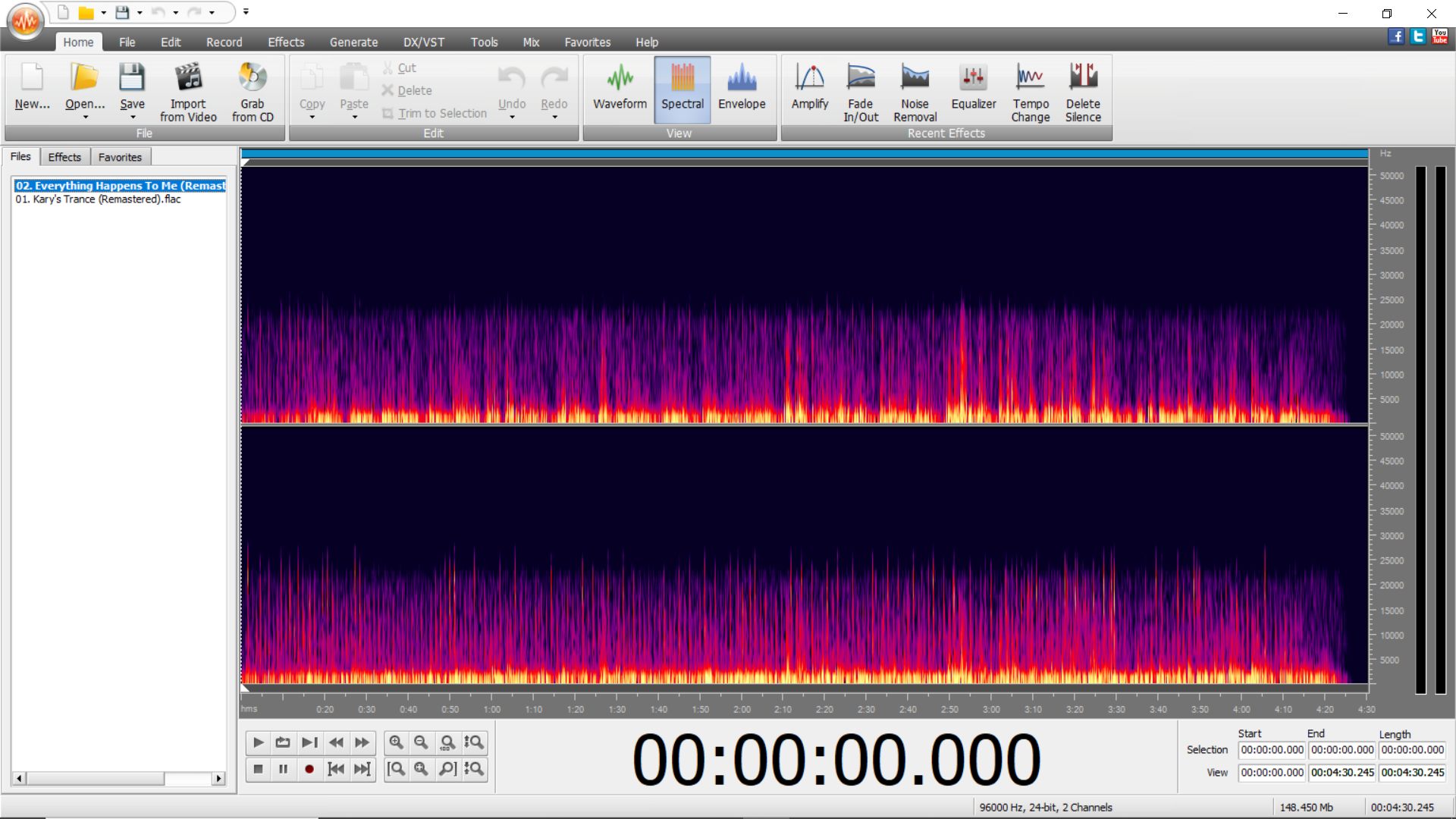Open Noise Removal effect
Image resolution: width=1456 pixels, height=819 pixels.
915,91
